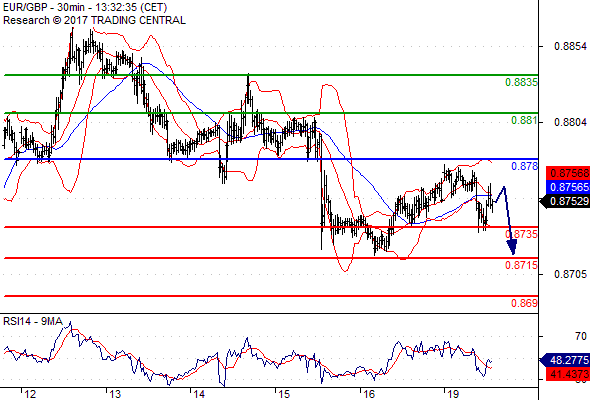Click the Research © 2017 TRADING CENTRAL credit
This screenshot has height=400, width=590.
[94, 20]
